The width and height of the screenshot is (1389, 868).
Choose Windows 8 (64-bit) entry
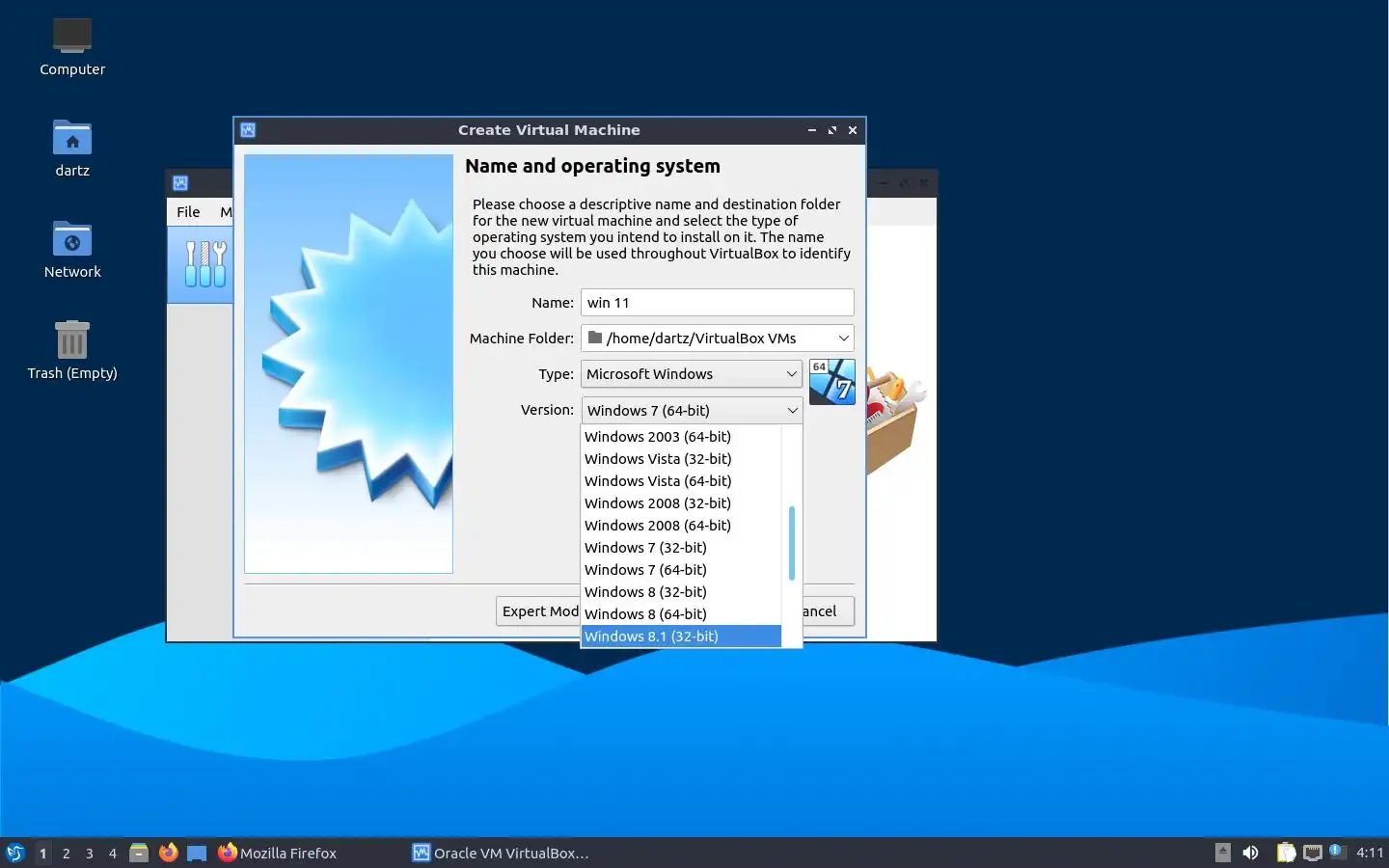[x=681, y=614]
